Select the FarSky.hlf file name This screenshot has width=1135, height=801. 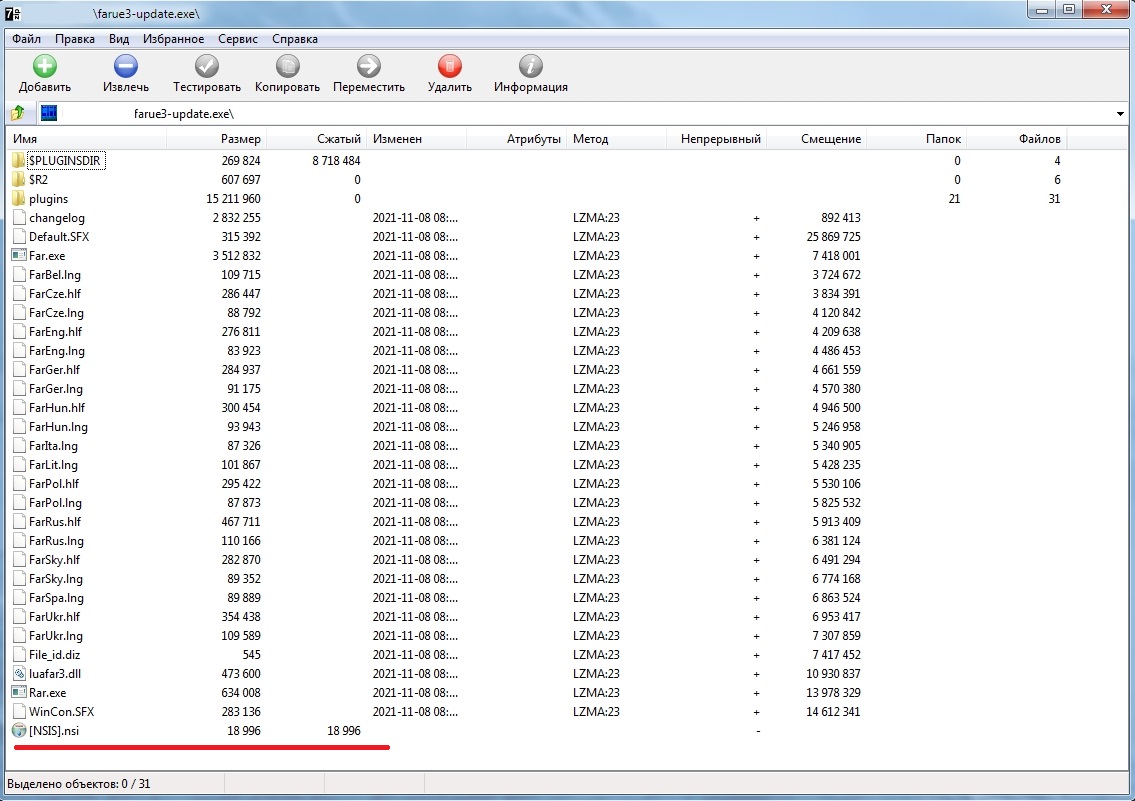(54, 559)
